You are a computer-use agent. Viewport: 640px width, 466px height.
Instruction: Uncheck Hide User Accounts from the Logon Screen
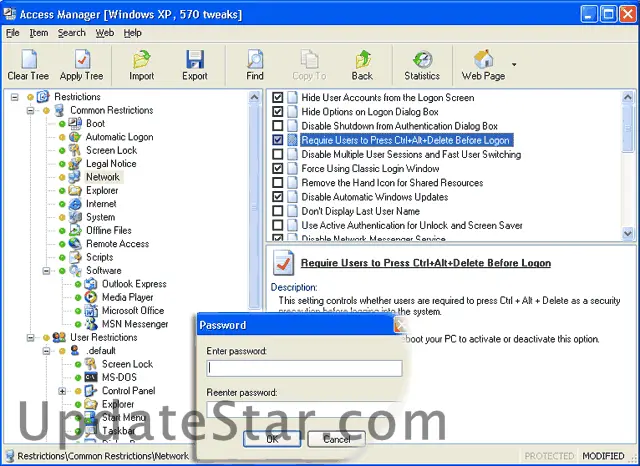pyautogui.click(x=278, y=98)
